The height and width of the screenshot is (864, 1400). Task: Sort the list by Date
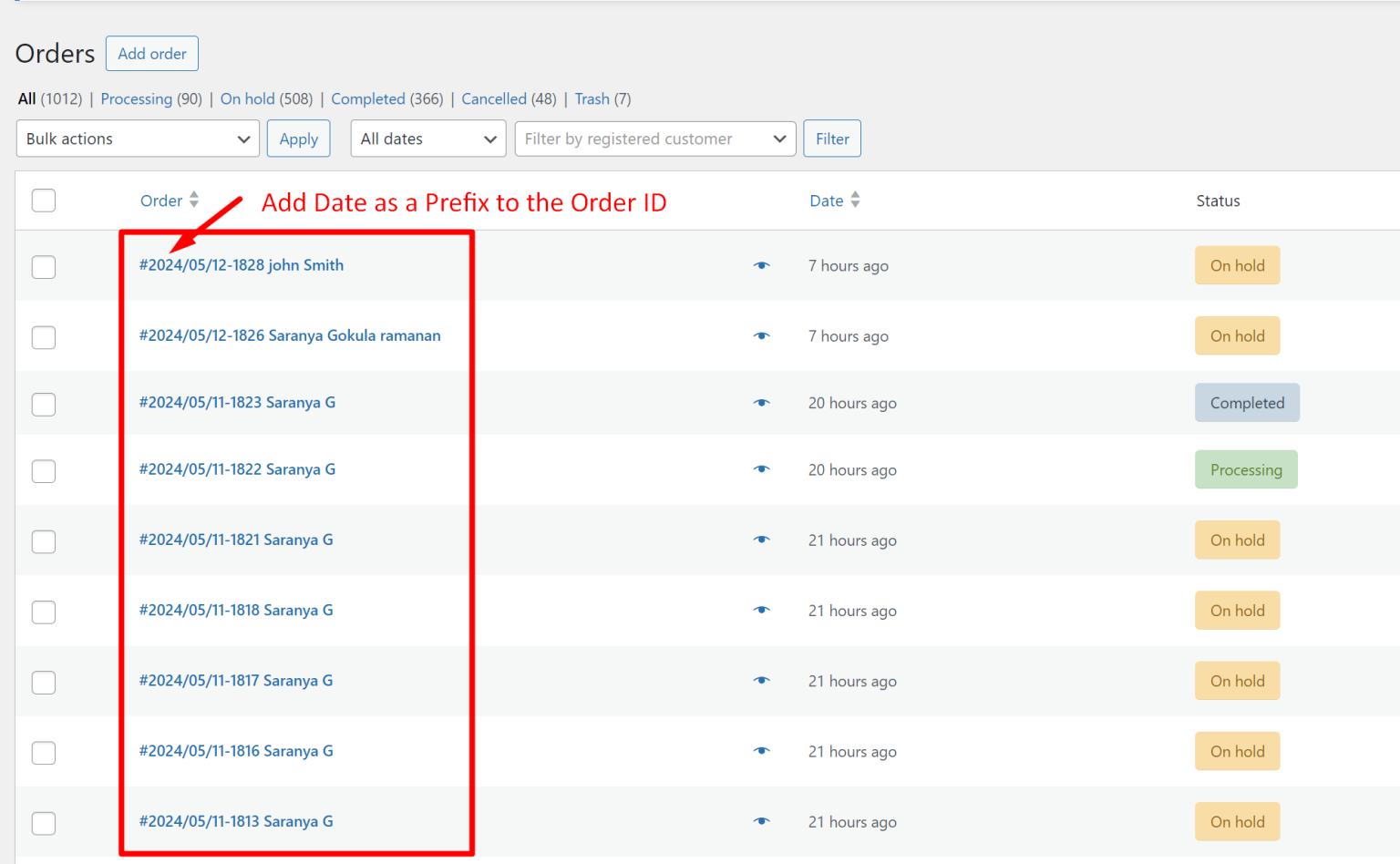[x=826, y=201]
